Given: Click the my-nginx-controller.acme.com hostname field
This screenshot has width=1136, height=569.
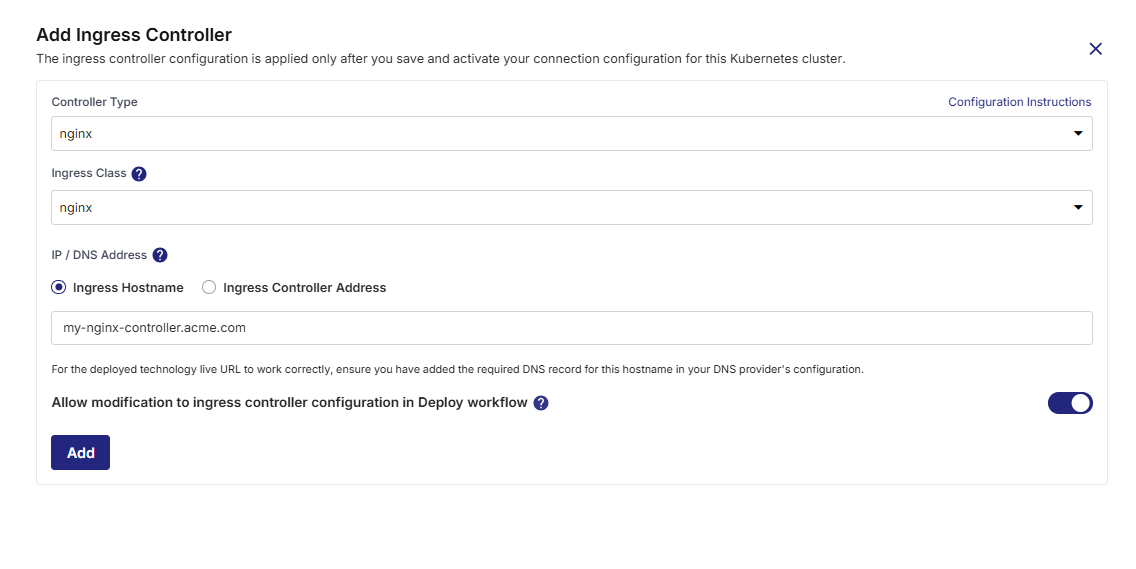Looking at the screenshot, I should pyautogui.click(x=572, y=328).
